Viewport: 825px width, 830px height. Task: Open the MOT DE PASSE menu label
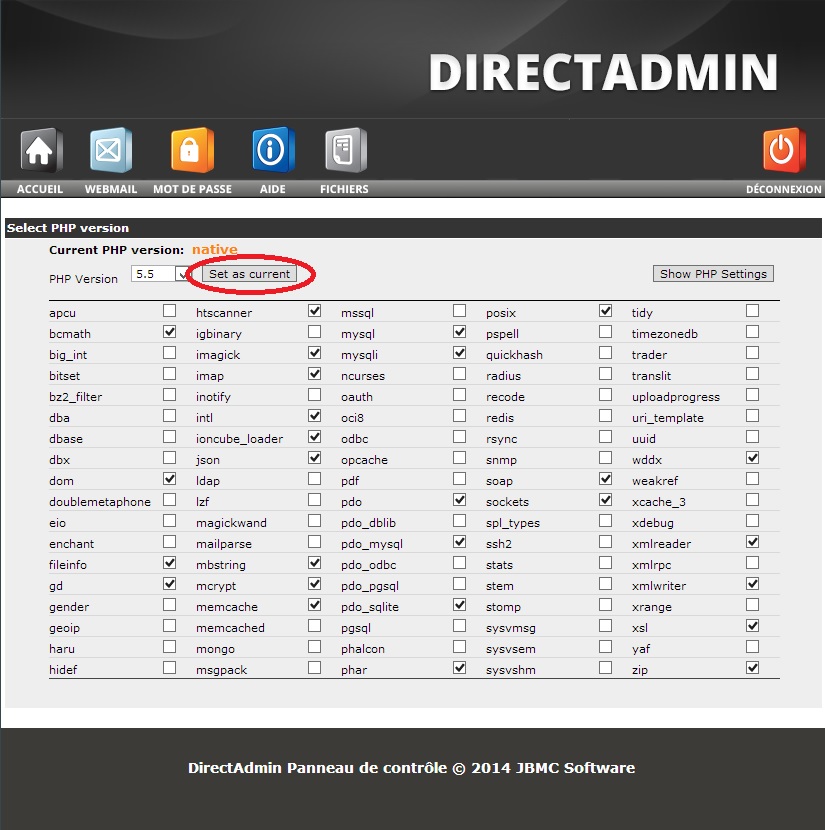192,189
